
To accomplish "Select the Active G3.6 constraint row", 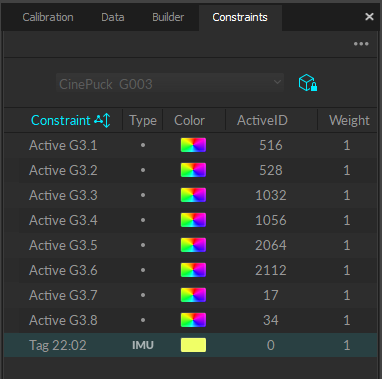I will point(191,270).
